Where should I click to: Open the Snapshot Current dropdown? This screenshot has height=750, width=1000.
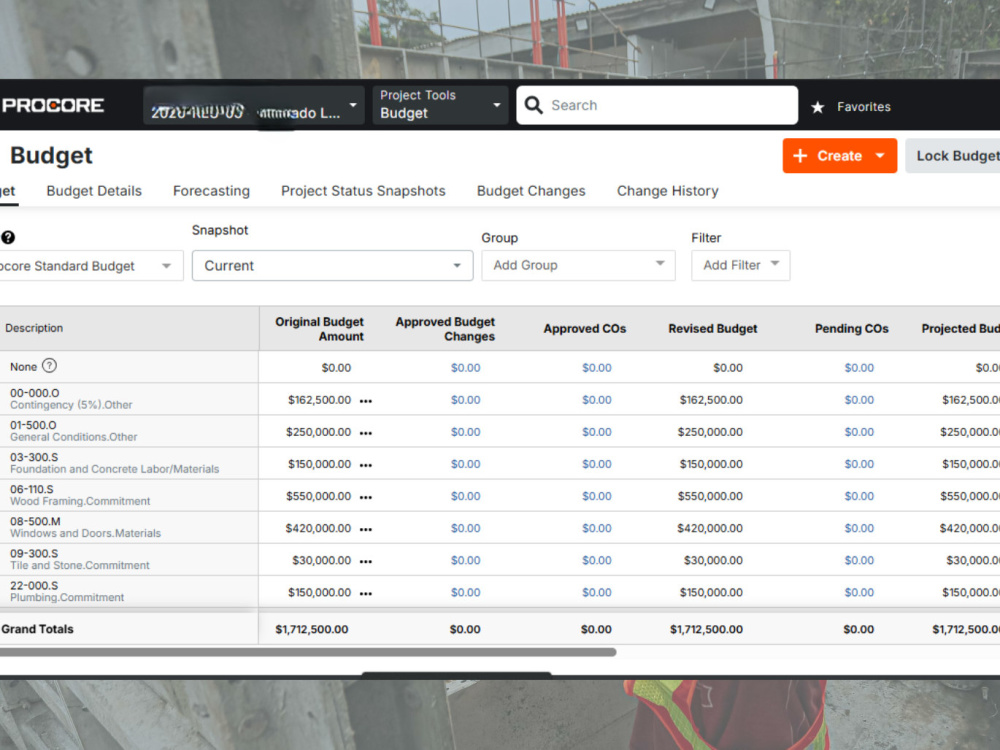click(332, 265)
